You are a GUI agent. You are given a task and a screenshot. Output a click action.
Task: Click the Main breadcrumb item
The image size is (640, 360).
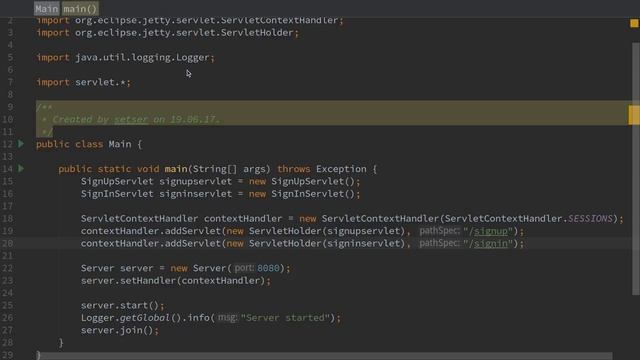47,9
